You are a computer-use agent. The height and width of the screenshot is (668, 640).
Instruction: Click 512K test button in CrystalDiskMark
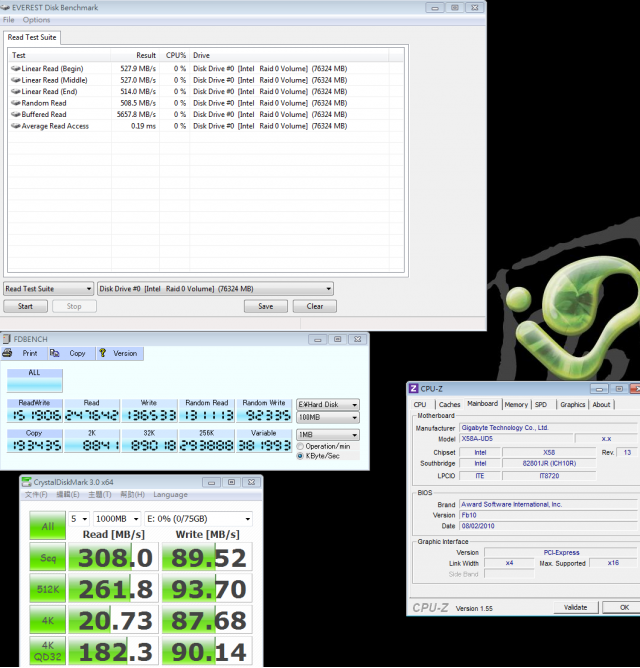click(47, 589)
